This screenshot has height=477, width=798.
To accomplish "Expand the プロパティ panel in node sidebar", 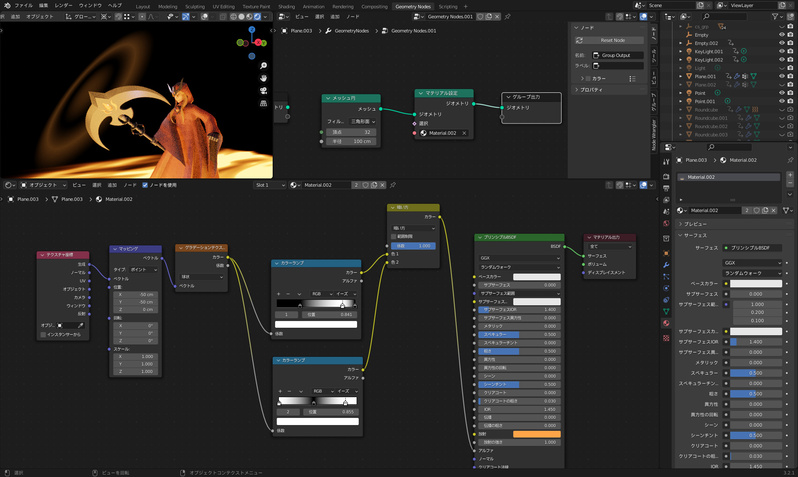I will pos(591,90).
